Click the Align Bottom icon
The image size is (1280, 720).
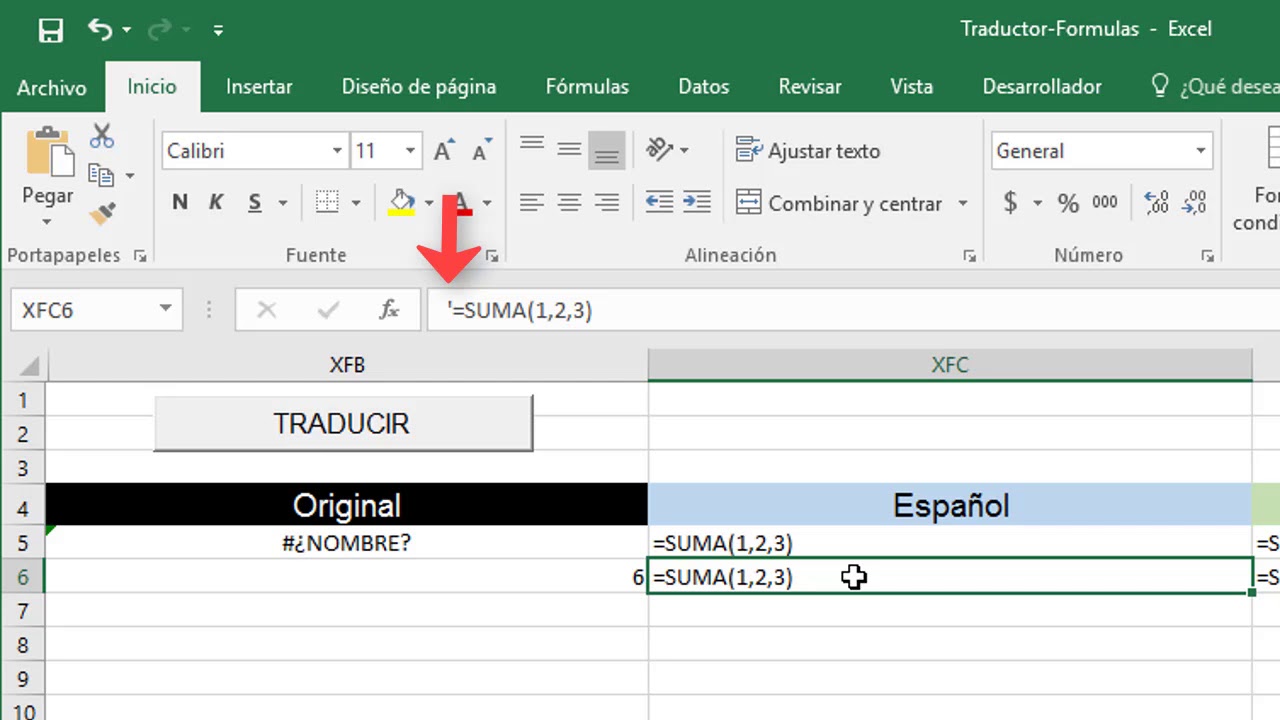606,150
